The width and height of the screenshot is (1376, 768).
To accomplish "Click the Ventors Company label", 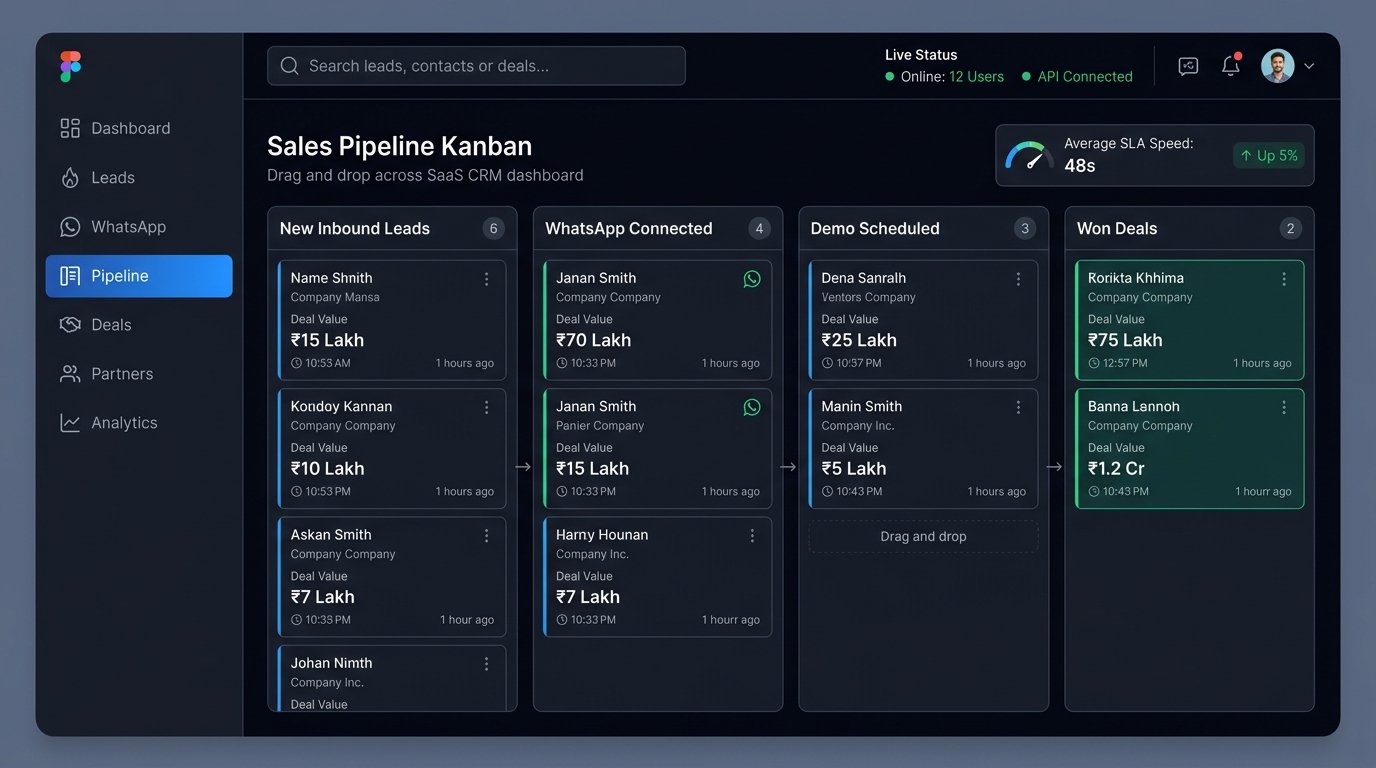I will pos(868,297).
